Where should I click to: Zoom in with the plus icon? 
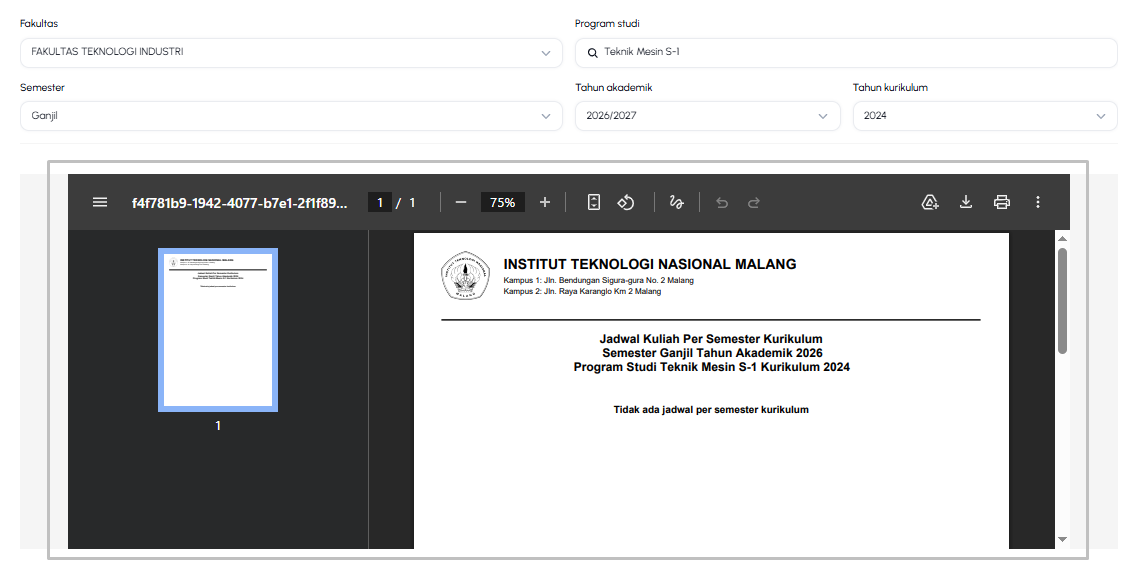(x=545, y=202)
